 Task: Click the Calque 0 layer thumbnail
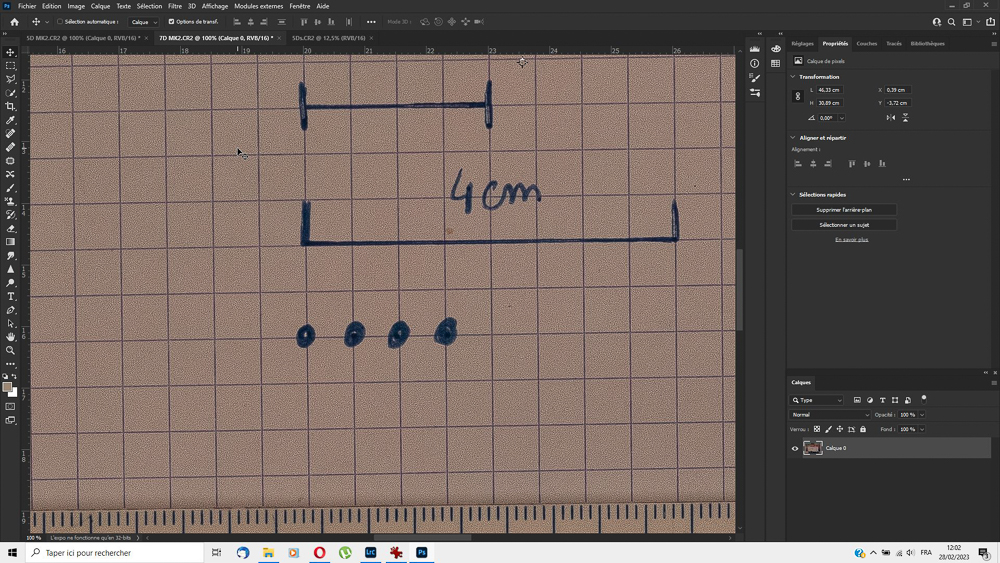point(812,448)
